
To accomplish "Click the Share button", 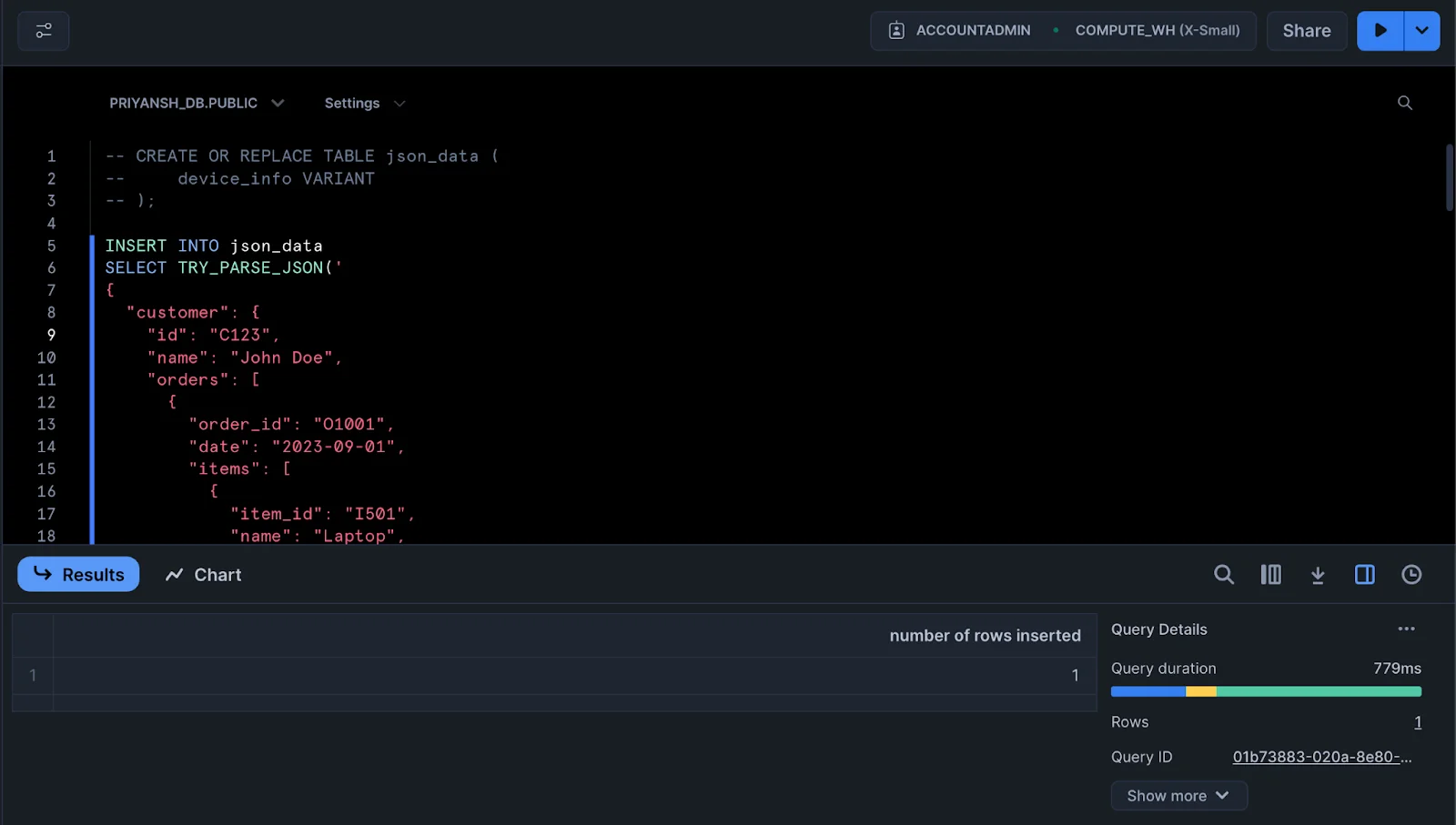I will pos(1306,31).
